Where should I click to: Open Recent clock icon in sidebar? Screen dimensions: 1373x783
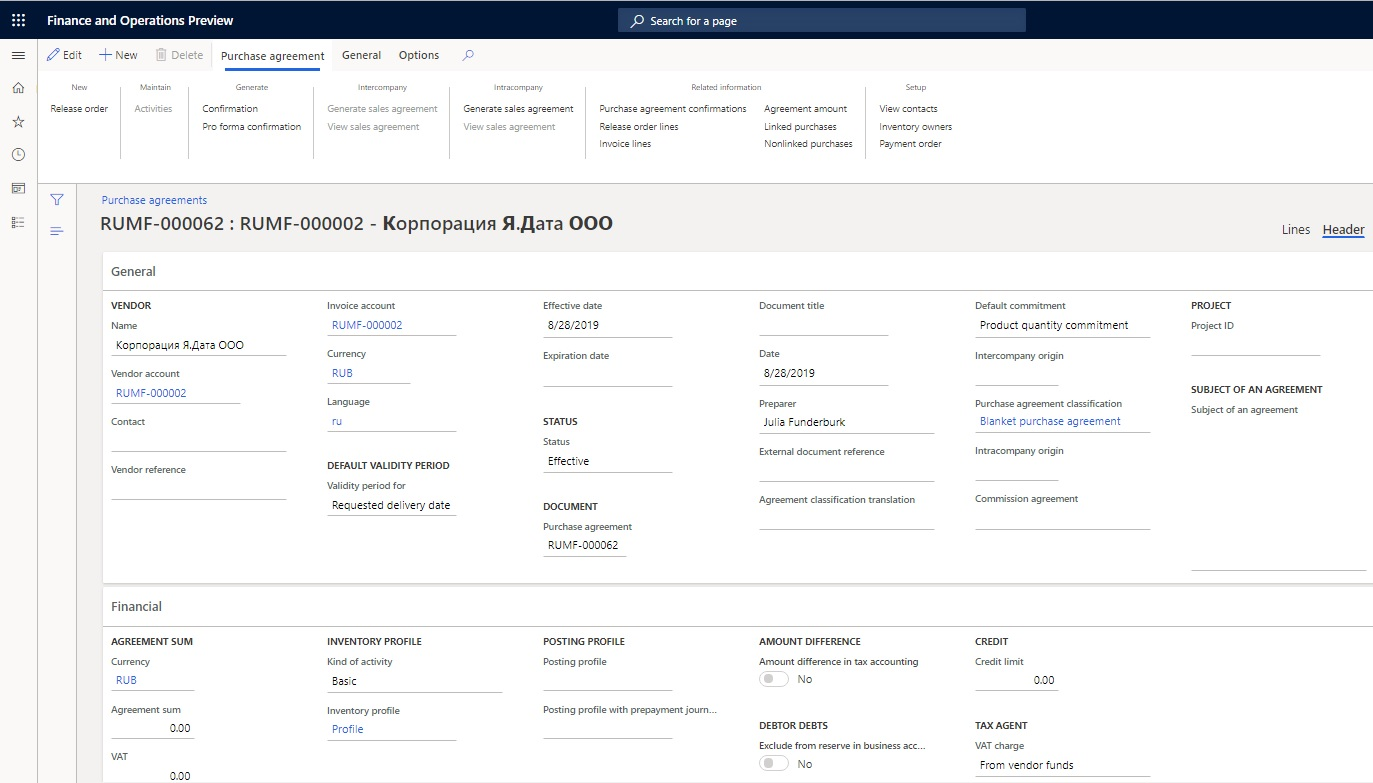point(18,155)
